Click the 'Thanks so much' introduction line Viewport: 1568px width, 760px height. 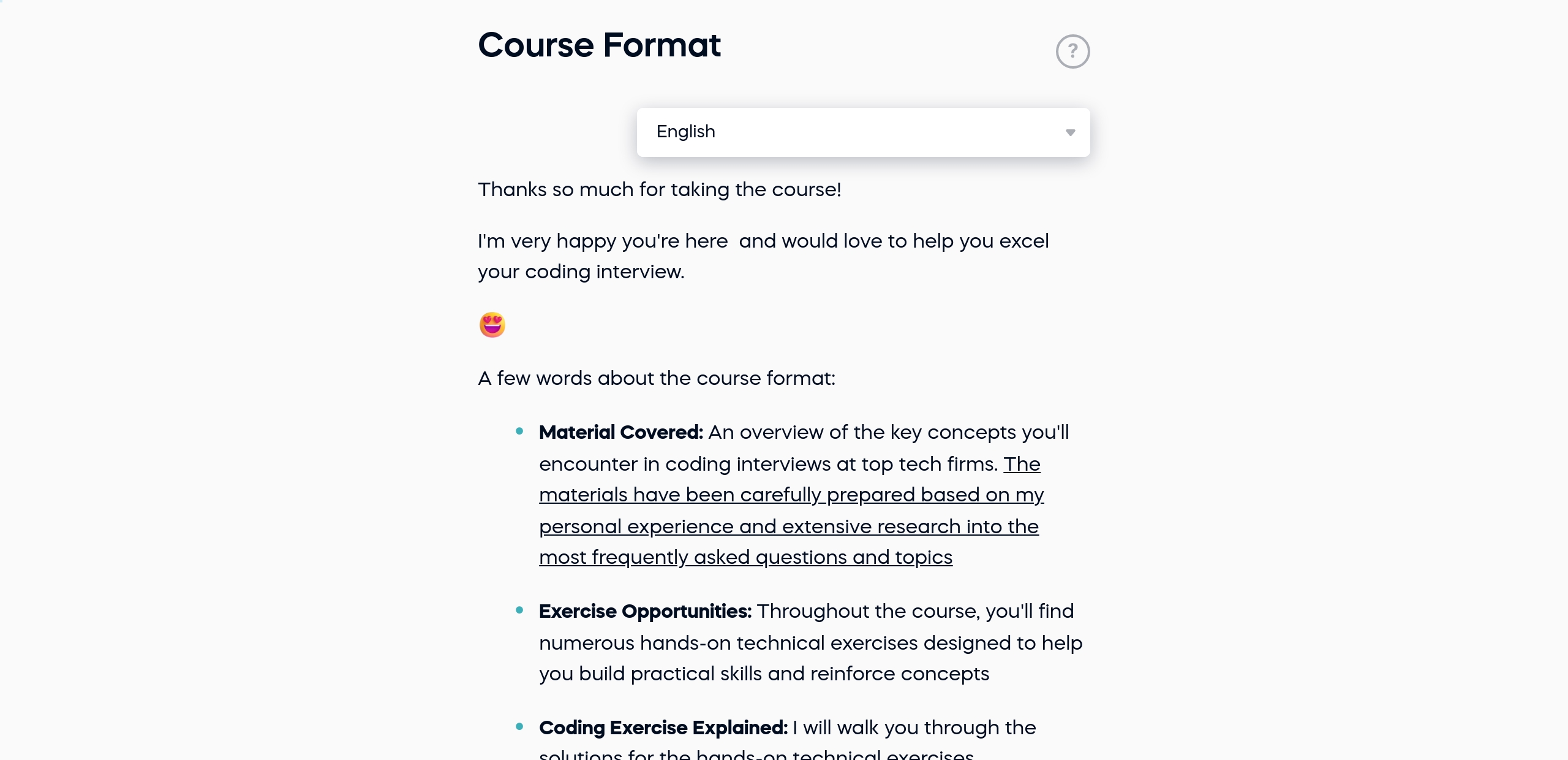click(659, 190)
